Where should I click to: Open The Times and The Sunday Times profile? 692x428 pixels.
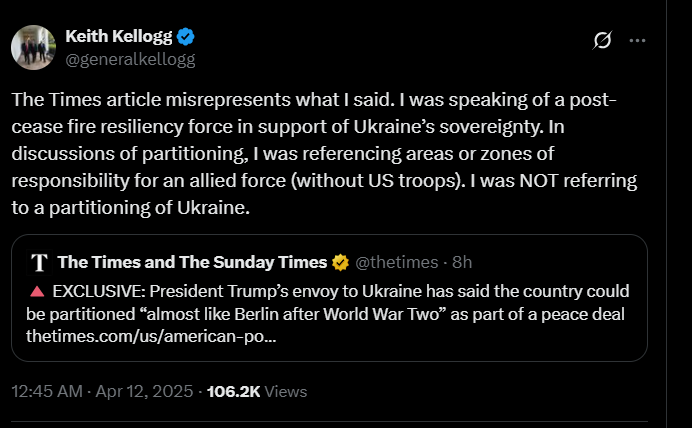click(192, 263)
